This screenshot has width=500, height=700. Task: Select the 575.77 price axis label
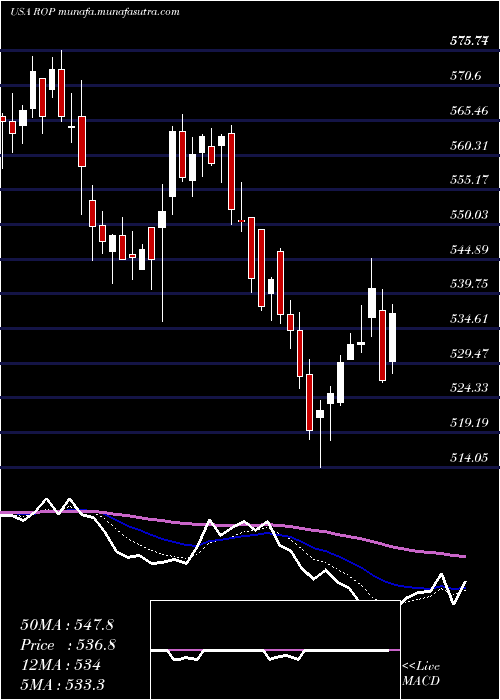(469, 41)
